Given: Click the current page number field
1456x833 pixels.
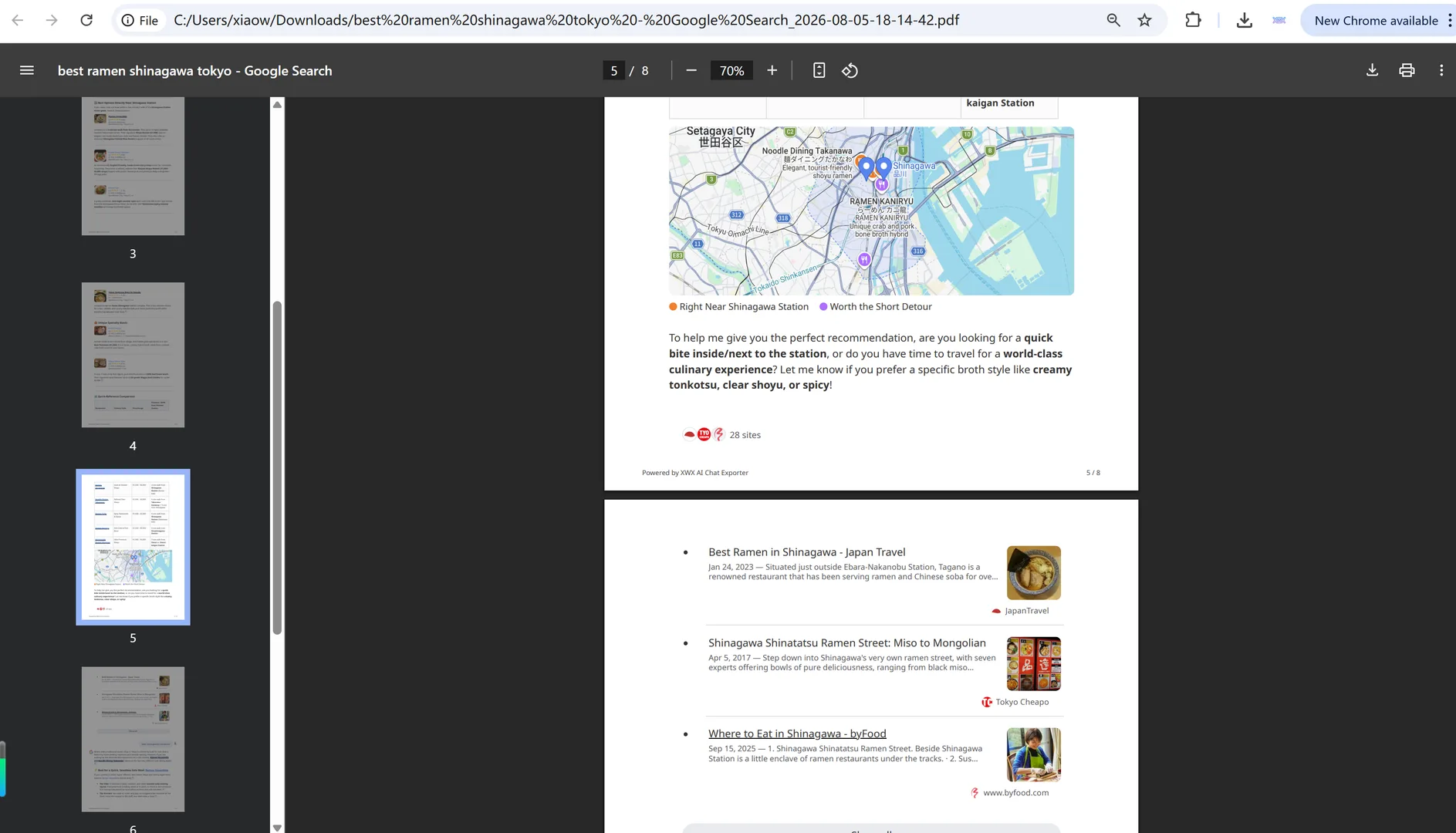Looking at the screenshot, I should pyautogui.click(x=613, y=70).
